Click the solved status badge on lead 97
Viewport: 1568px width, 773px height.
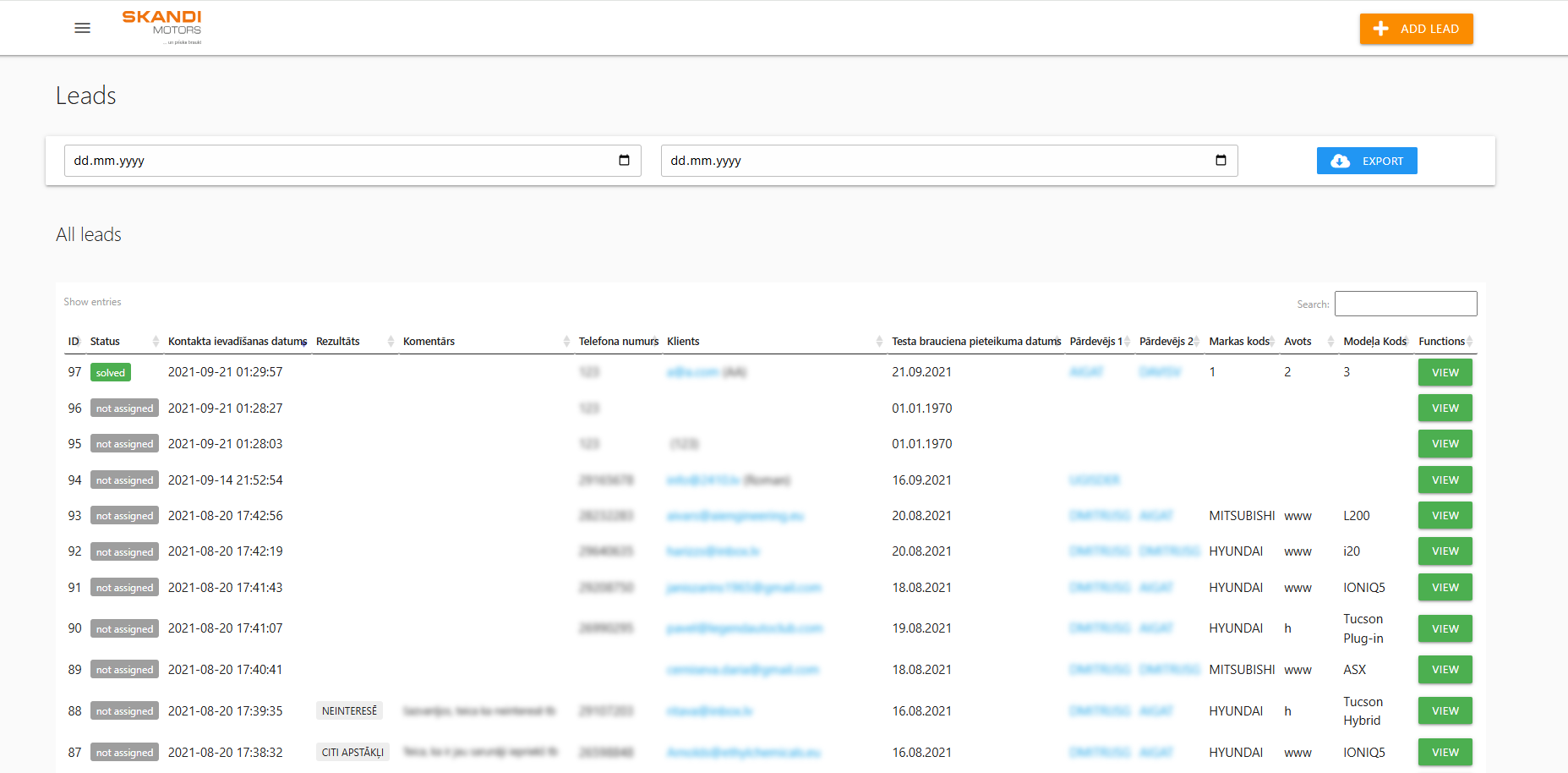[110, 372]
